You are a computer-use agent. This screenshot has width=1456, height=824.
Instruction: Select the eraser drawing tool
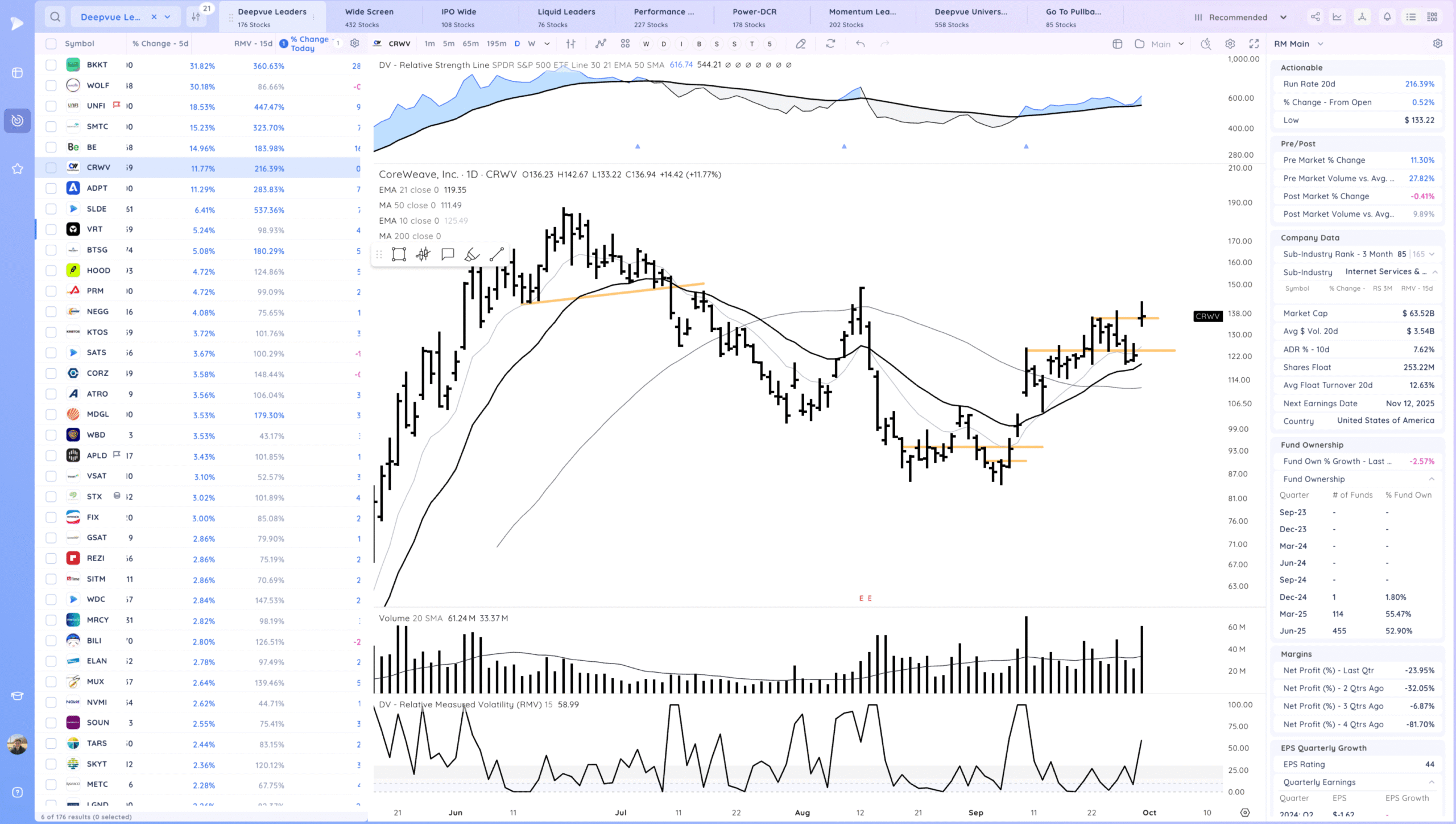[x=801, y=44]
